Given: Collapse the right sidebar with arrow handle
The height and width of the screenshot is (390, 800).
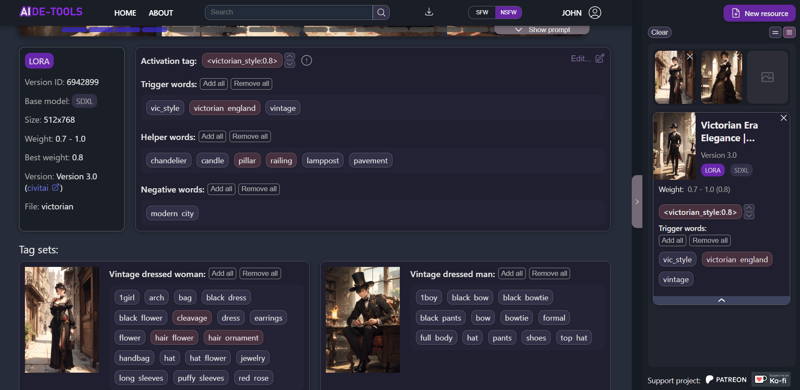Looking at the screenshot, I should 637,201.
